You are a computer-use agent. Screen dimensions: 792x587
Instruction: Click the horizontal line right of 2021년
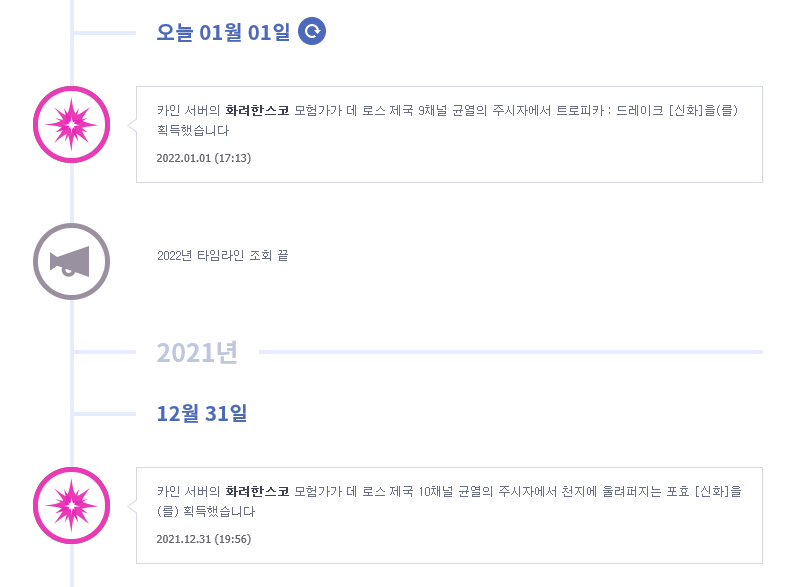point(511,352)
